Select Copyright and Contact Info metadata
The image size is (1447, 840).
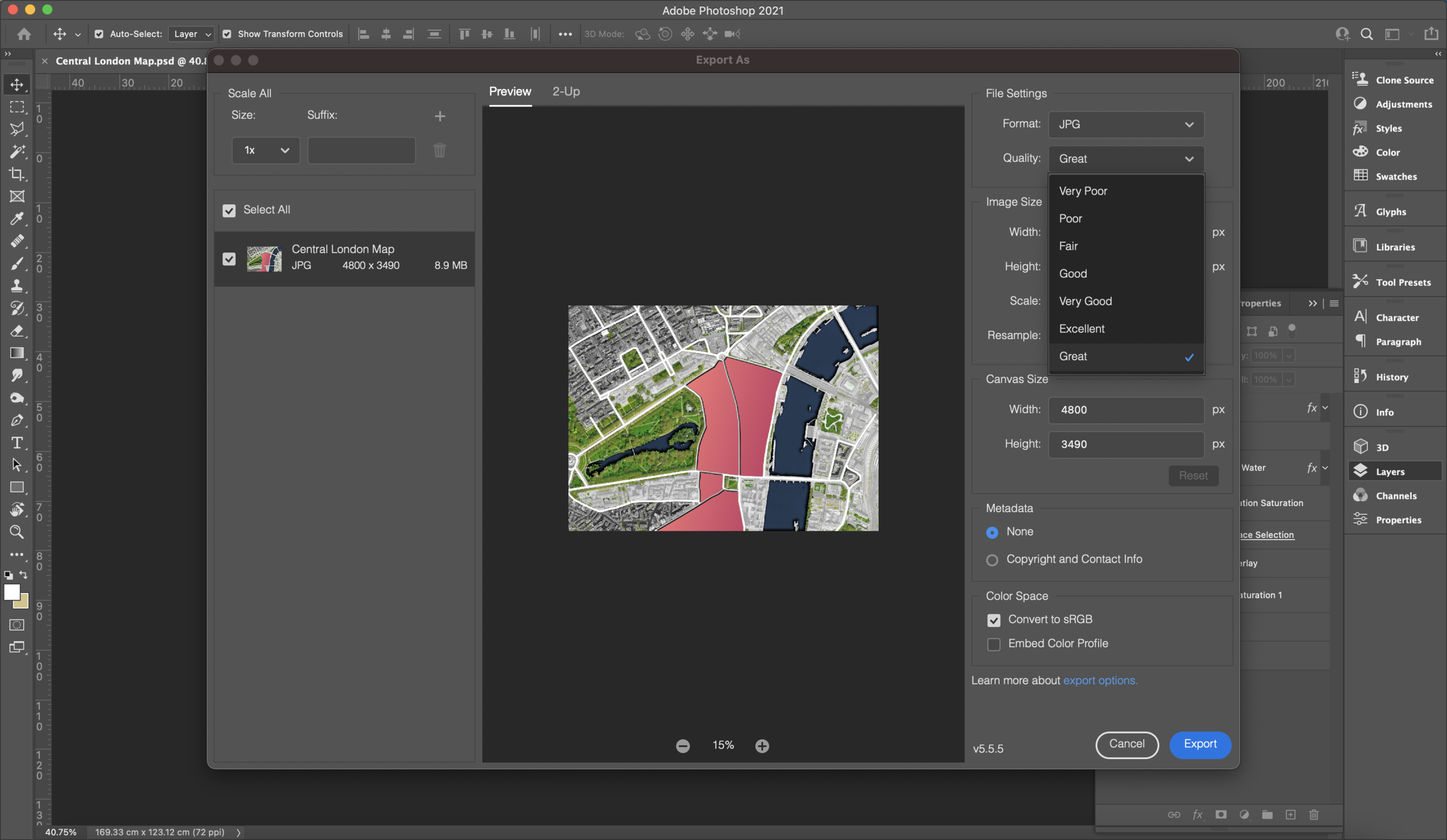(x=992, y=560)
